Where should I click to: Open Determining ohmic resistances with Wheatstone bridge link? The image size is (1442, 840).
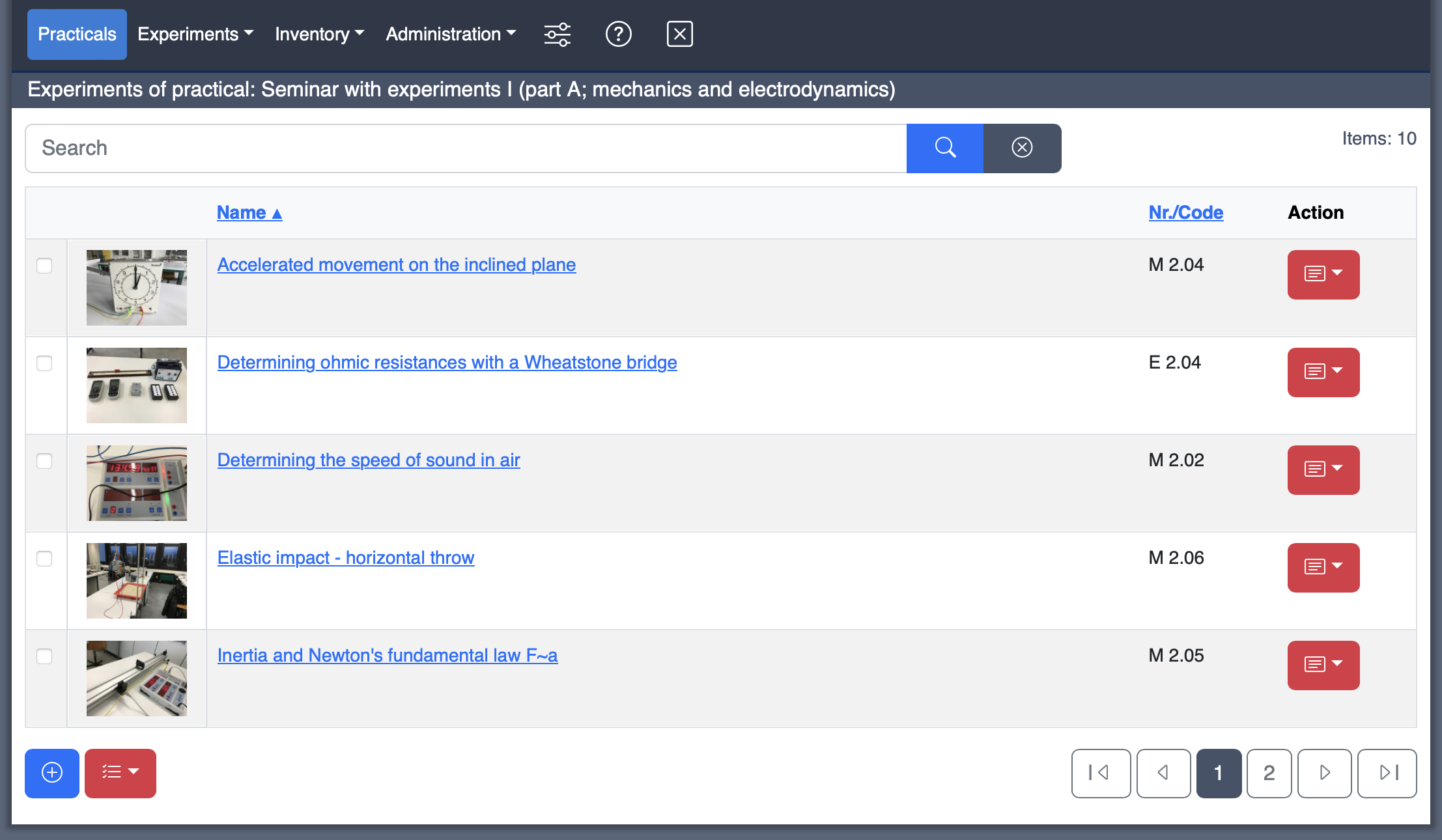point(447,362)
